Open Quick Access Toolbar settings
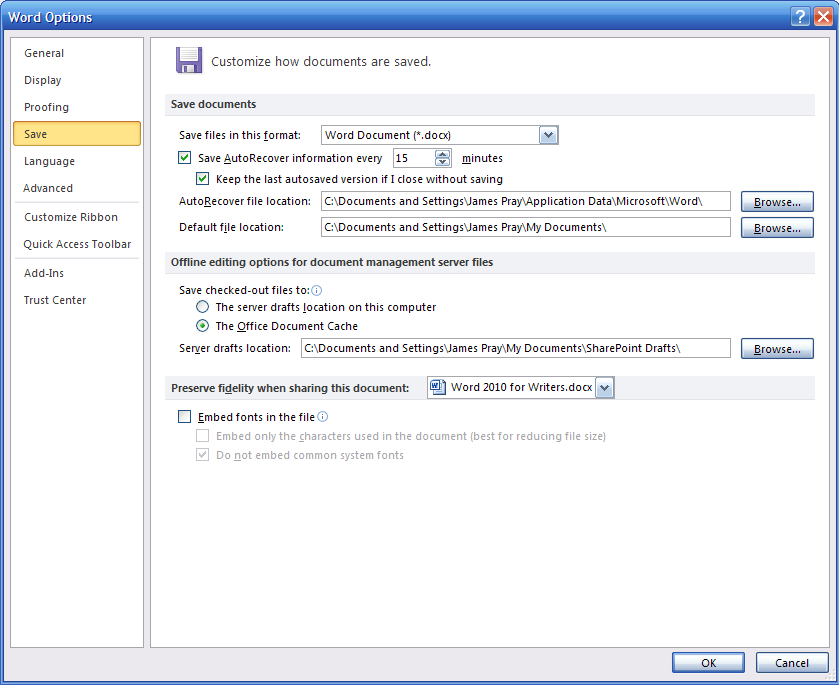Viewport: 839px width, 685px height. tap(77, 244)
